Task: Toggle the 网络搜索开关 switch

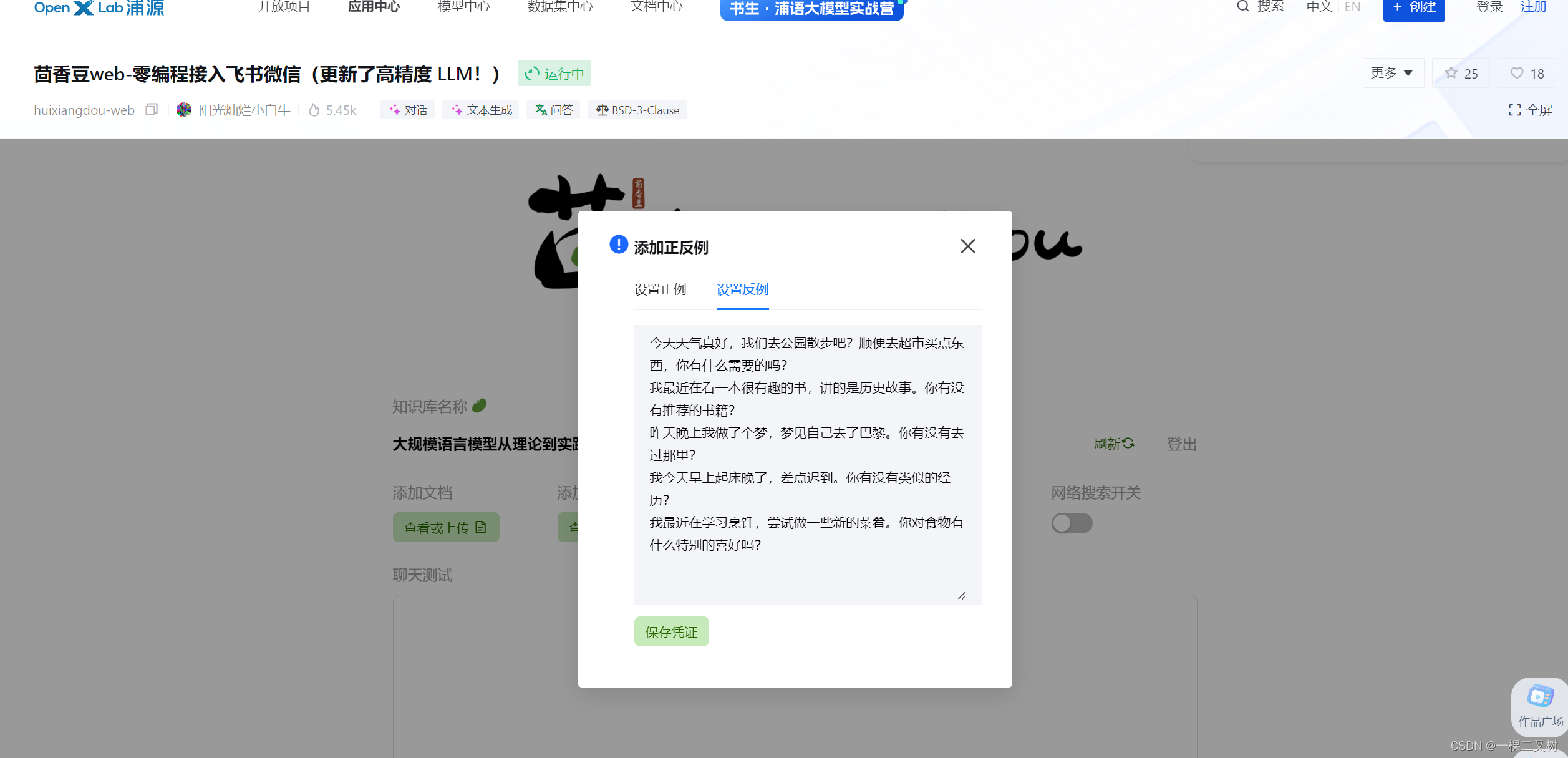Action: click(x=1072, y=523)
